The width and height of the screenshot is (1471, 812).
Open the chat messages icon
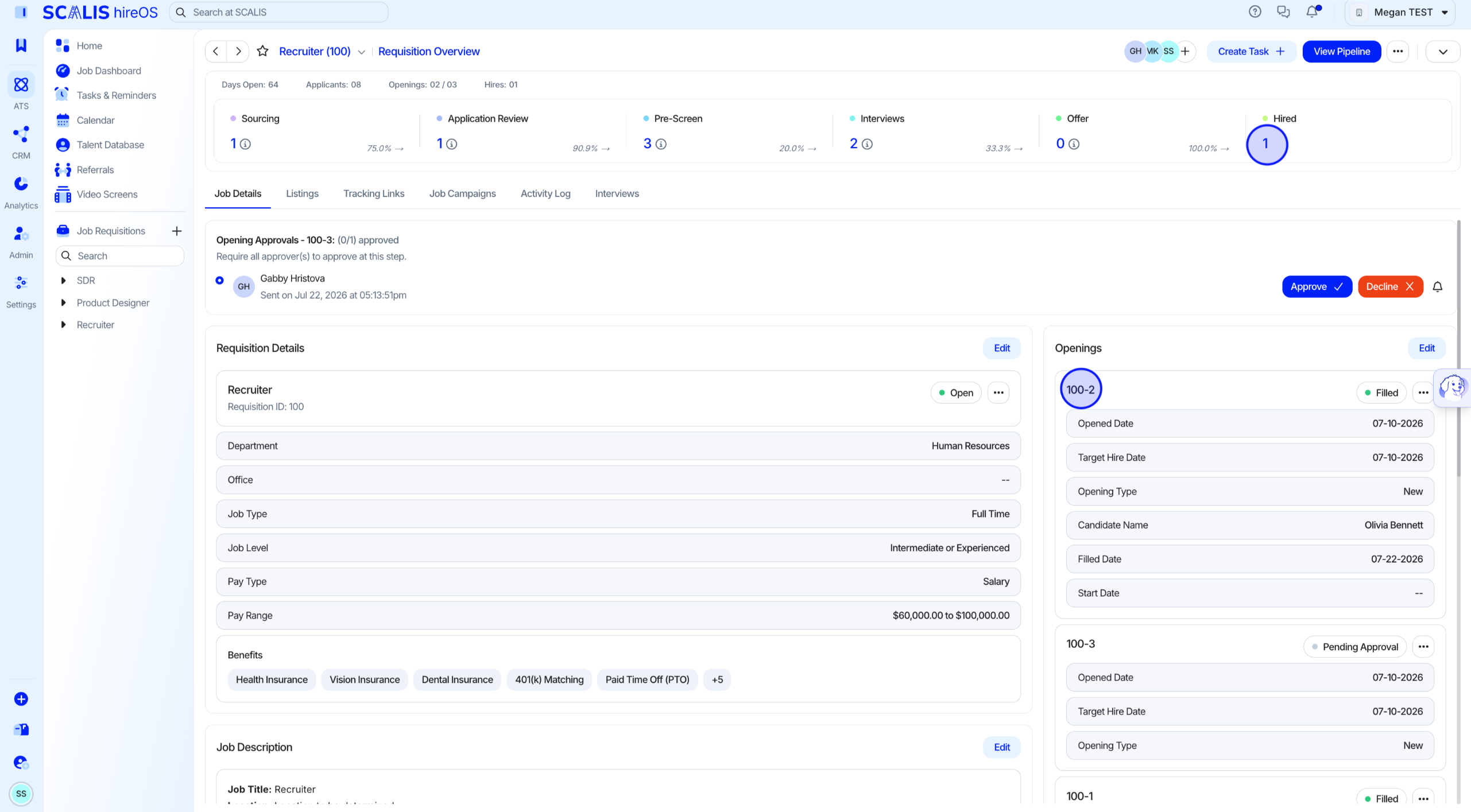click(x=1283, y=12)
